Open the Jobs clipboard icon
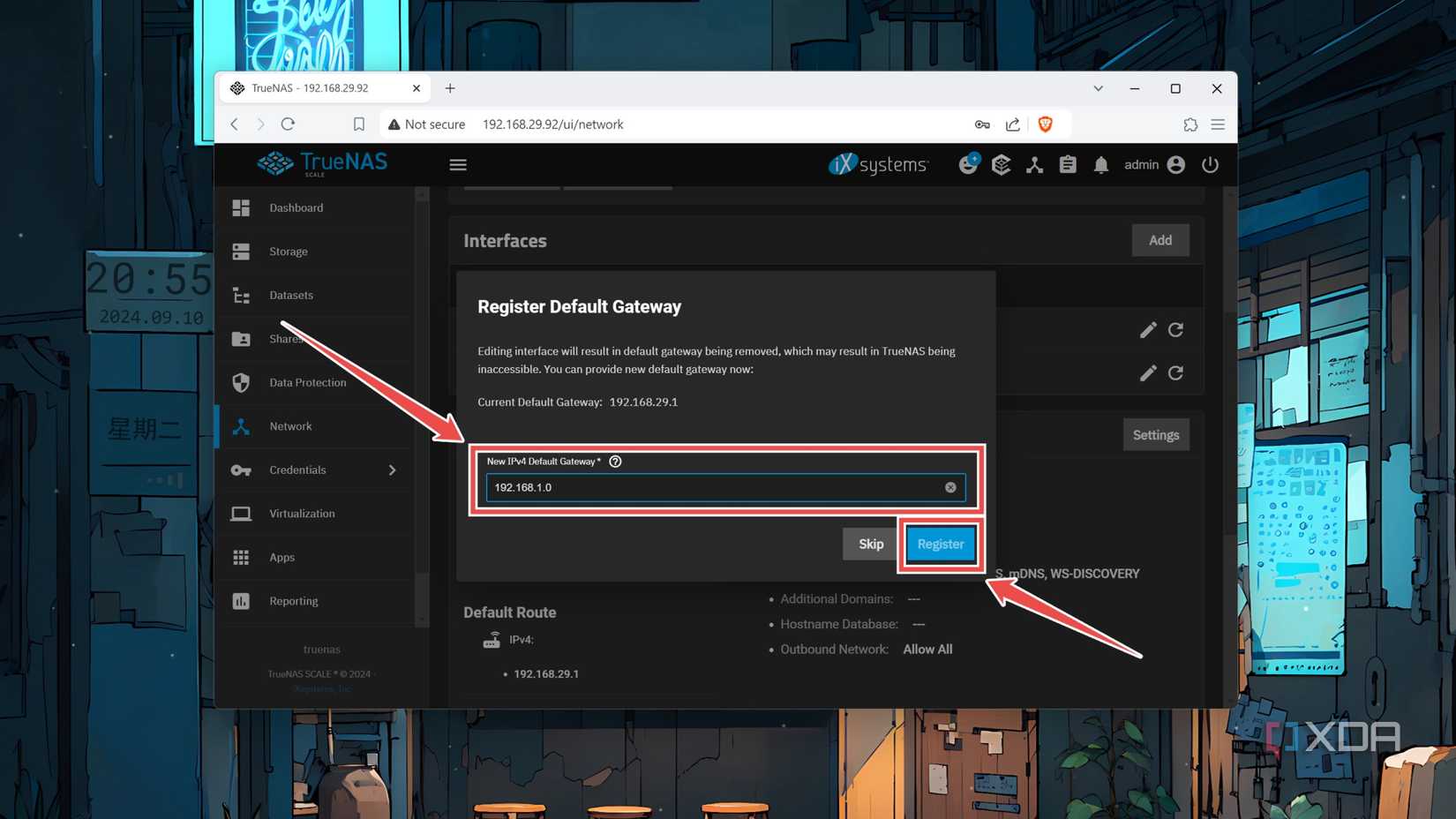This screenshot has height=819, width=1456. 1068,164
